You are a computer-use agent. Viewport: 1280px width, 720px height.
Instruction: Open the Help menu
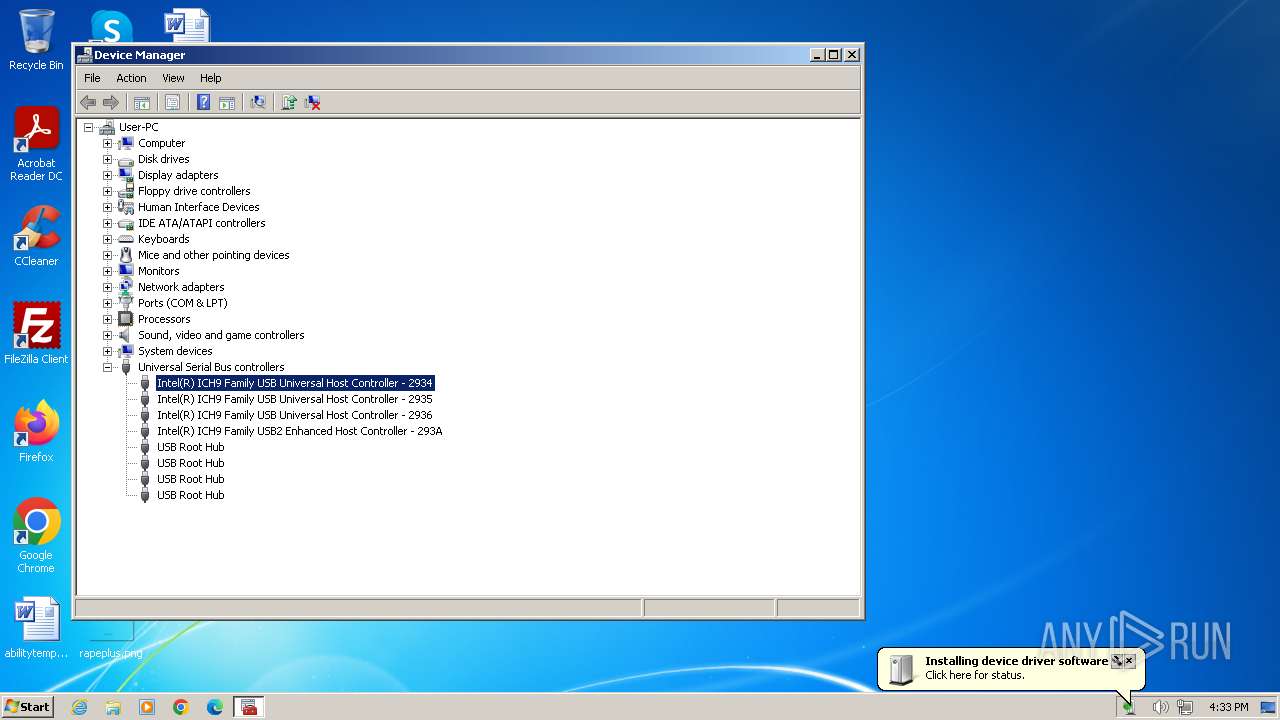(210, 78)
